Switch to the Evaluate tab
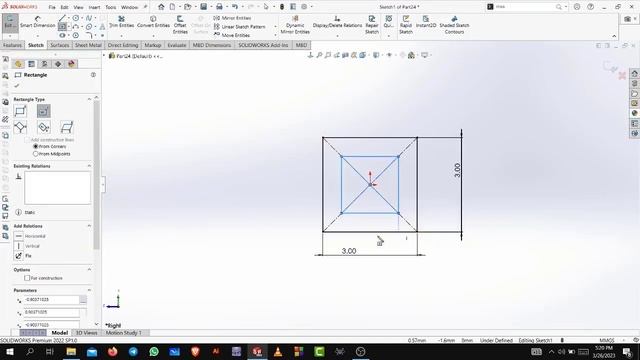The height and width of the screenshot is (360, 640). click(177, 45)
